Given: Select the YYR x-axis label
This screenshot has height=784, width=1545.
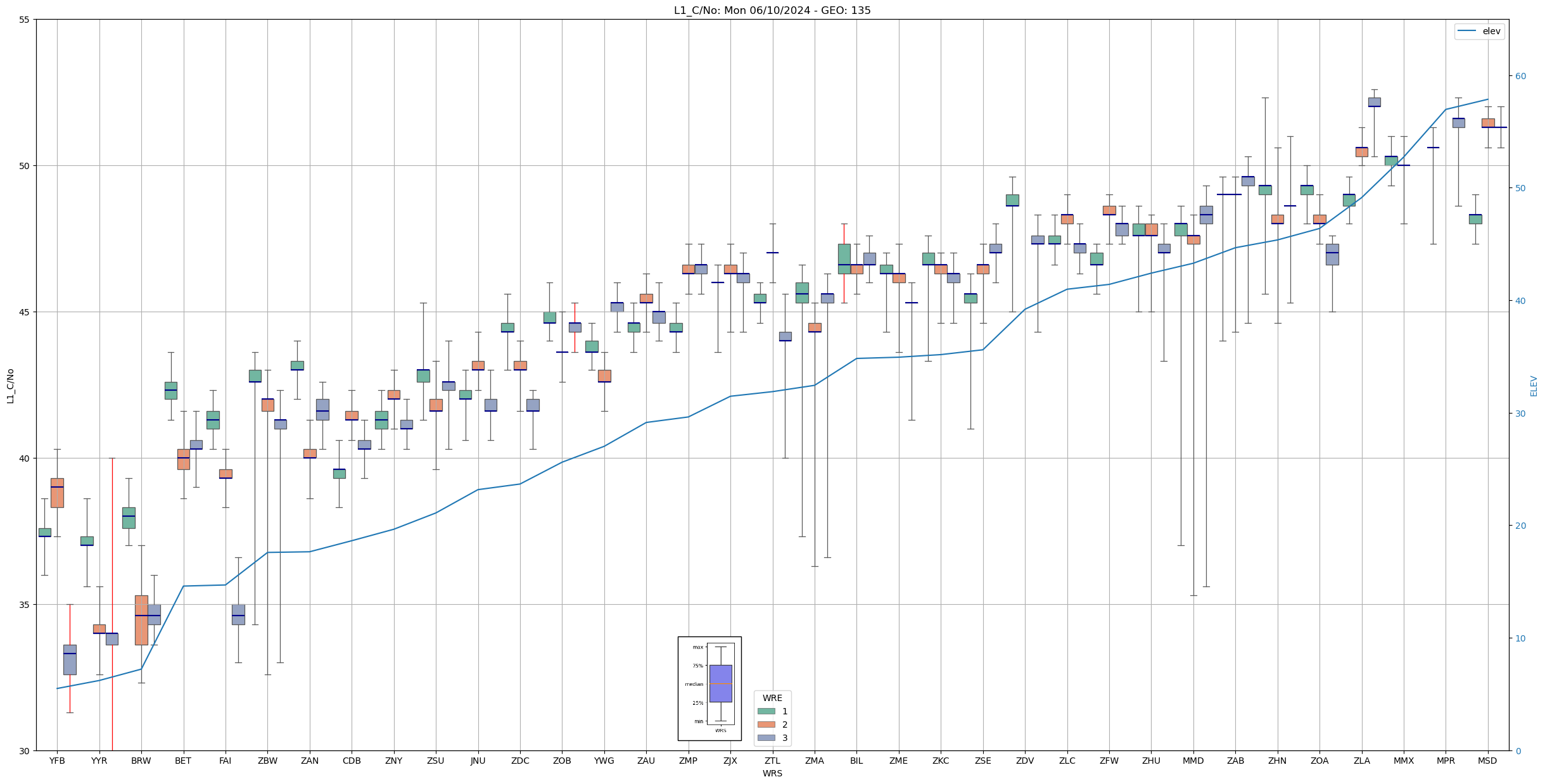Looking at the screenshot, I should pyautogui.click(x=99, y=761).
